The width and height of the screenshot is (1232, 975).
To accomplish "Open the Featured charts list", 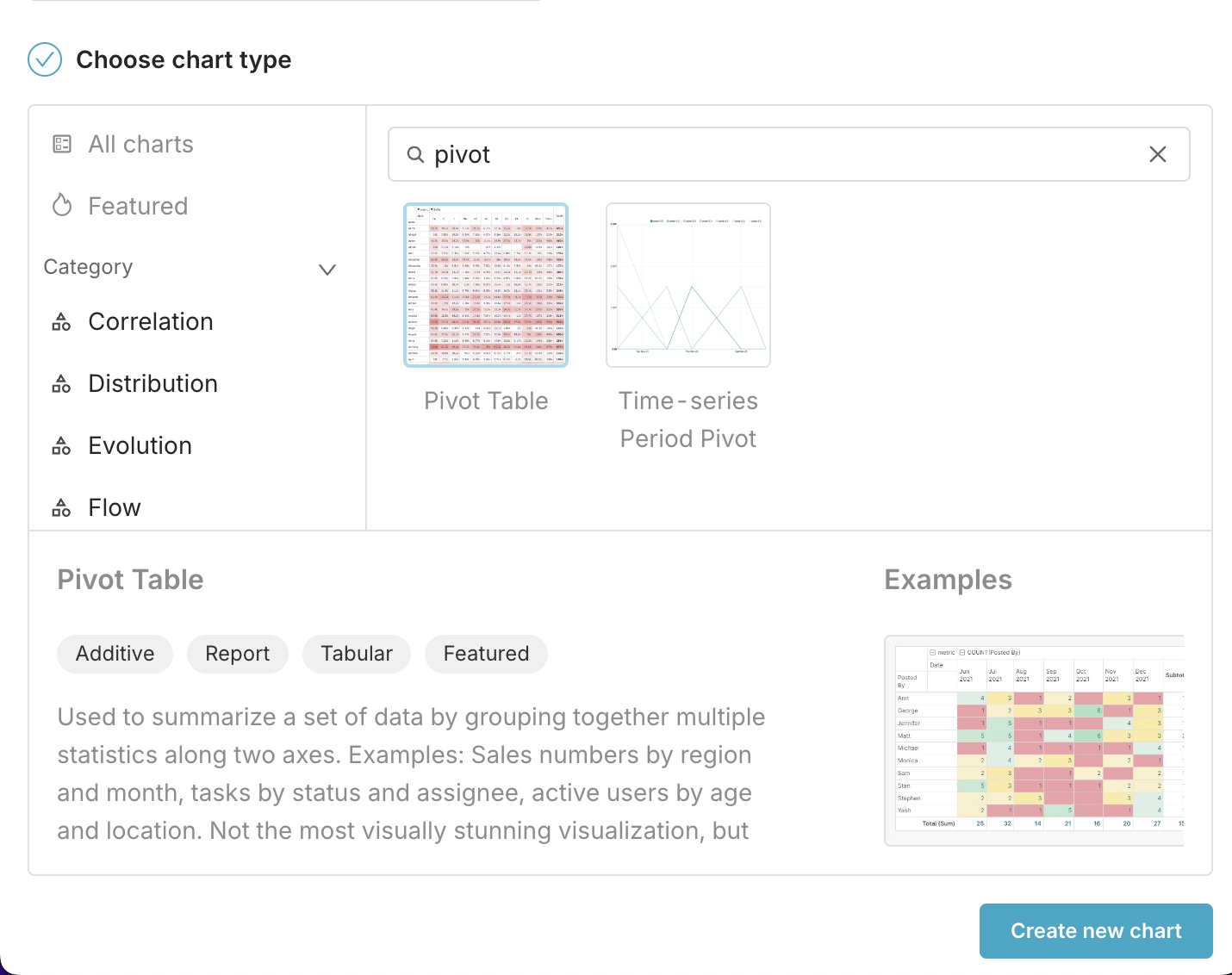I will 138,206.
